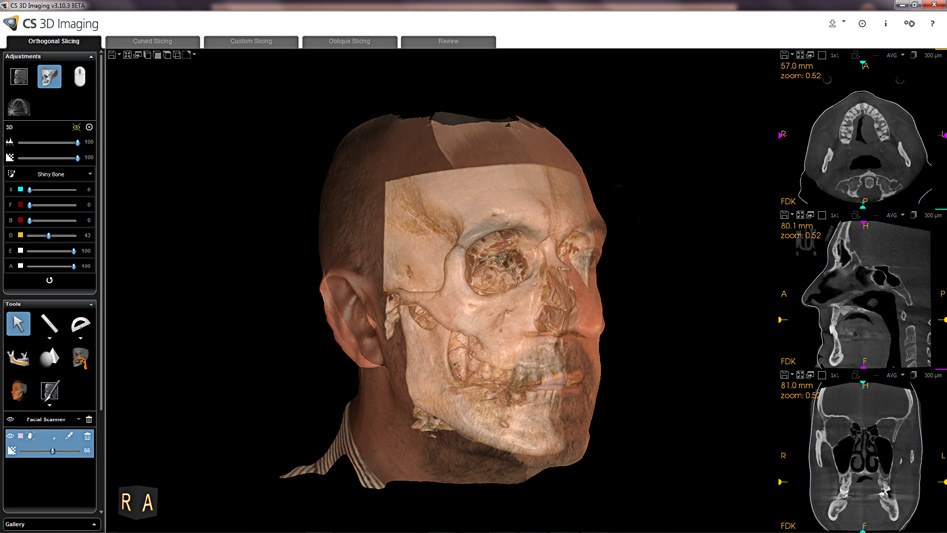Click the eyedropper icon in scan row

point(69,436)
